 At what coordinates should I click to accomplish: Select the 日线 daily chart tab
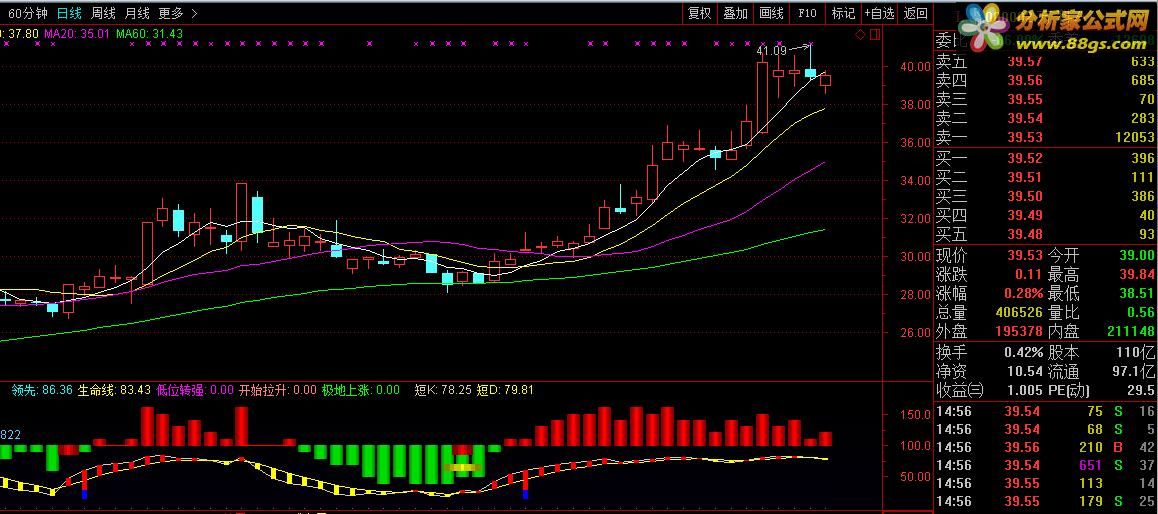click(69, 13)
